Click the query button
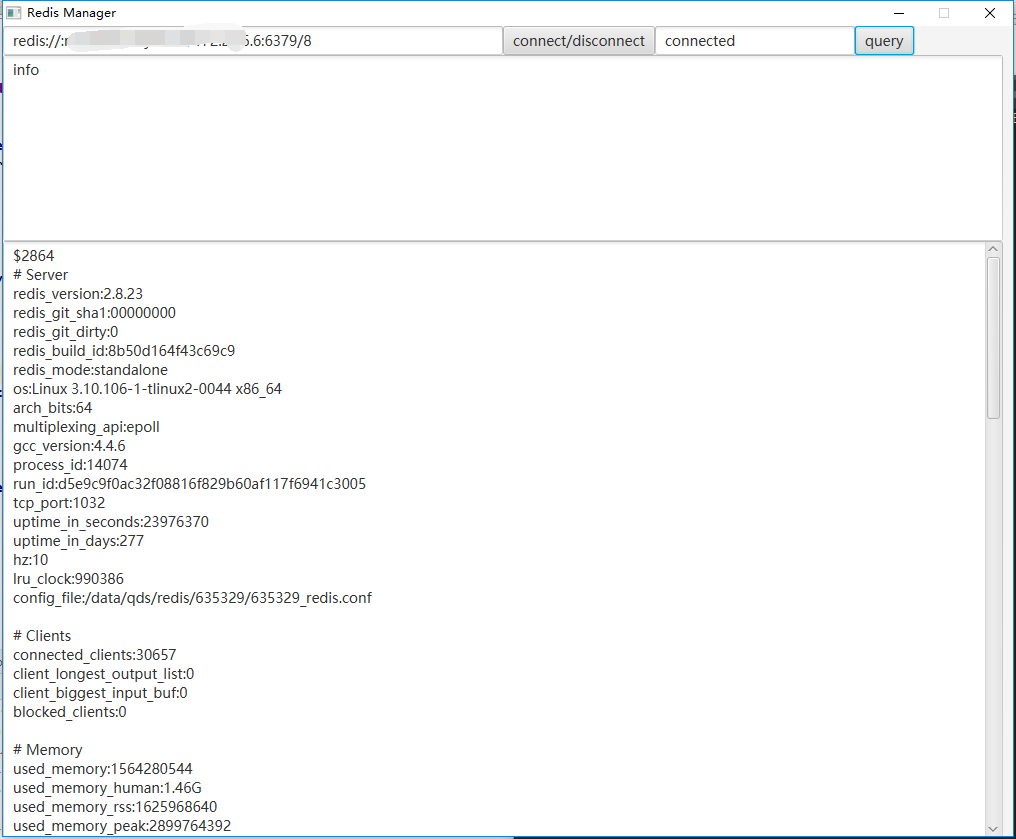Image resolution: width=1016 pixels, height=839 pixels. [884, 41]
